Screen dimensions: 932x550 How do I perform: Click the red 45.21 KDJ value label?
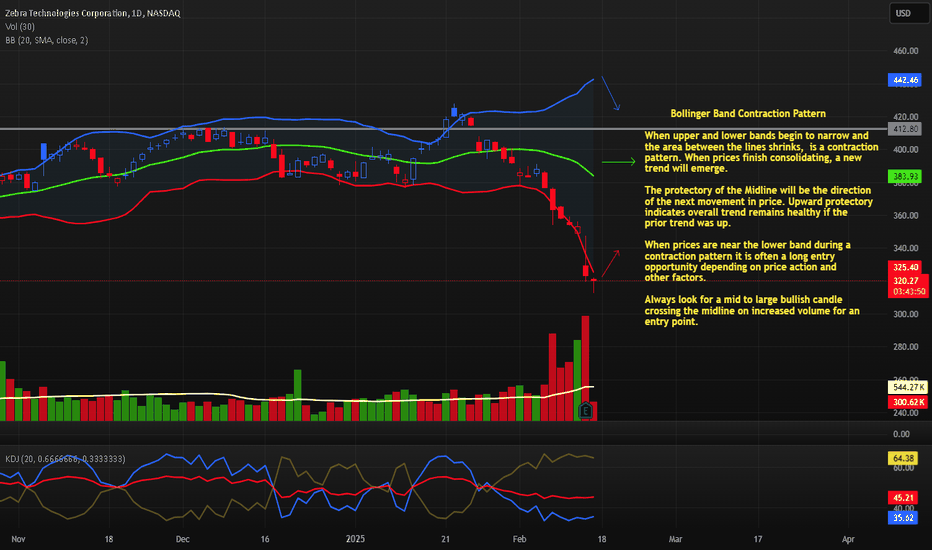(x=903, y=497)
